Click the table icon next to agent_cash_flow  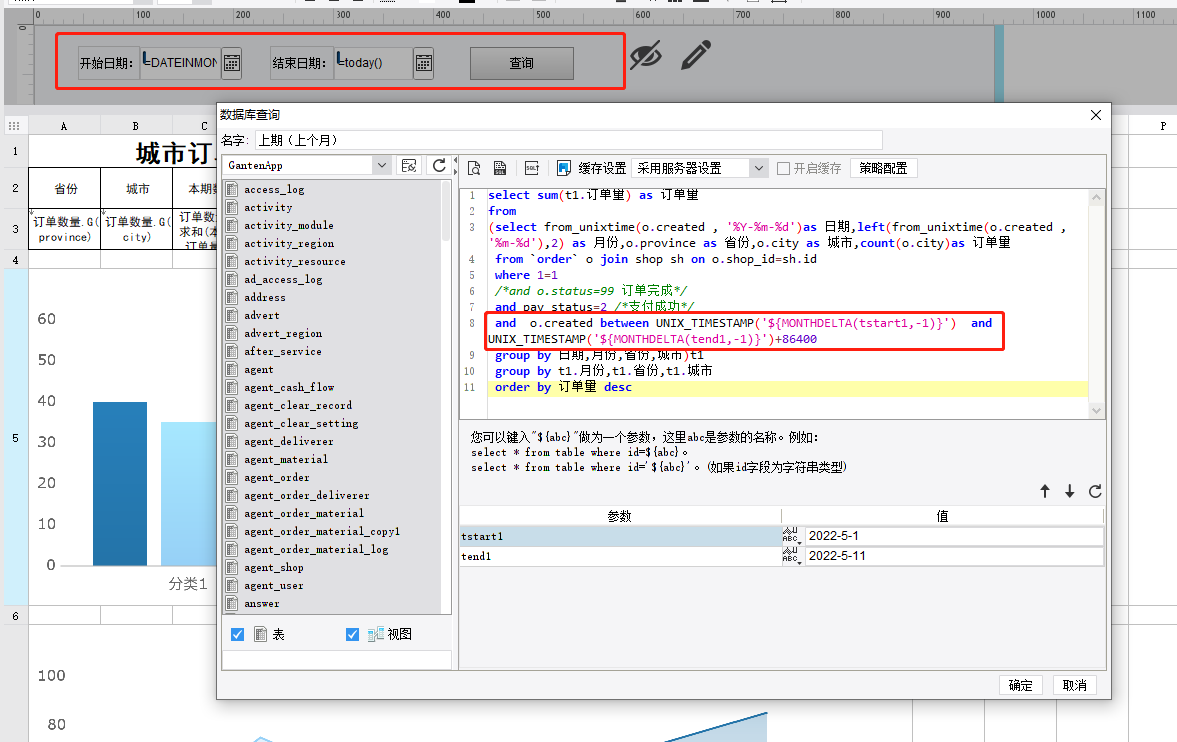click(232, 388)
